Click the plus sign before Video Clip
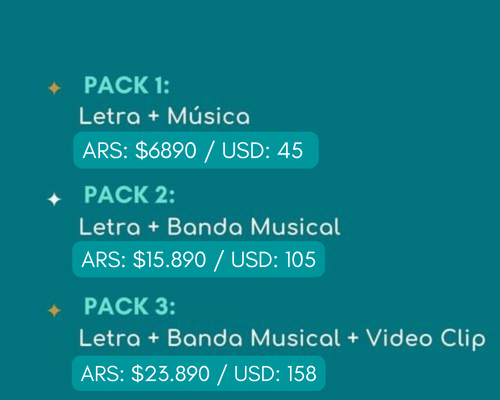The width and height of the screenshot is (500, 400). [x=353, y=338]
